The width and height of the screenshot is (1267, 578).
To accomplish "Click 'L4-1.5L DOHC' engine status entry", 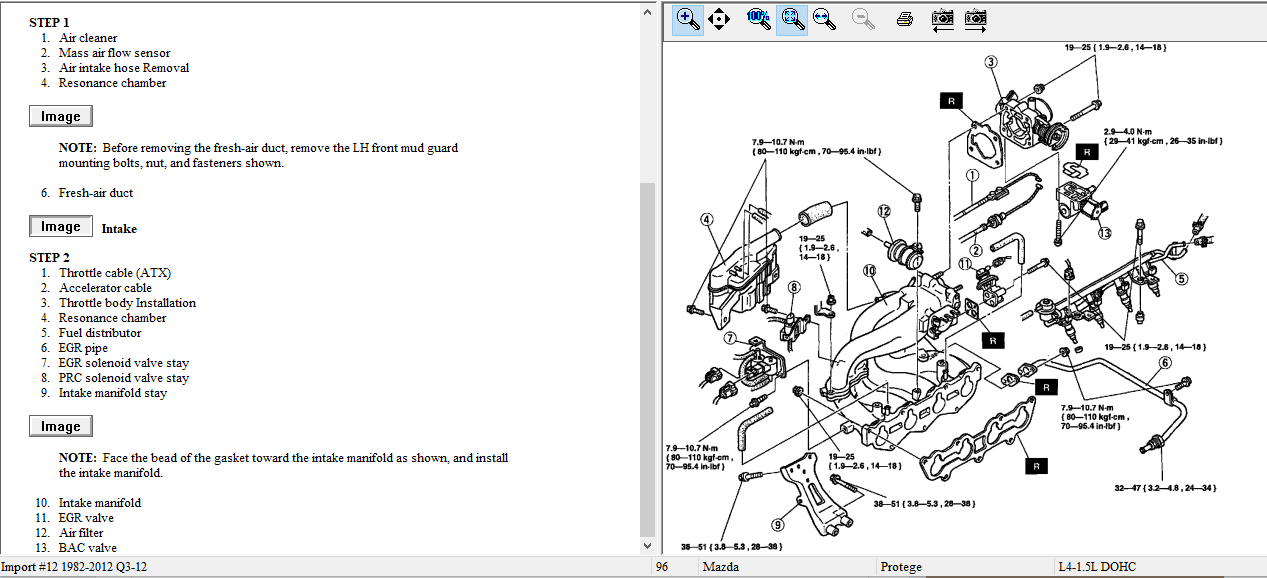I will [x=1098, y=568].
